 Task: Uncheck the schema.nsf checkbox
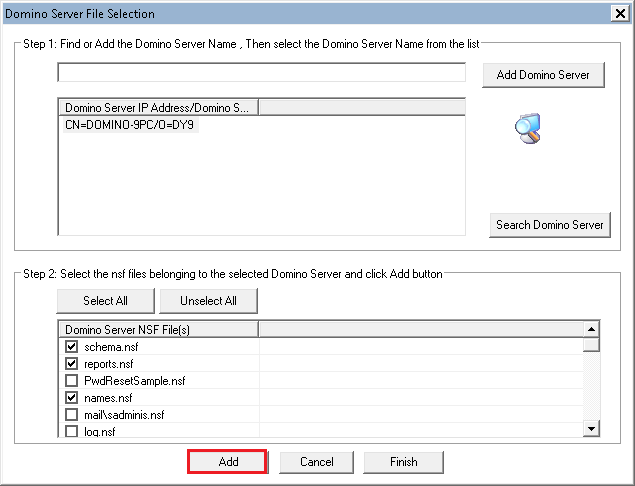pyautogui.click(x=72, y=347)
